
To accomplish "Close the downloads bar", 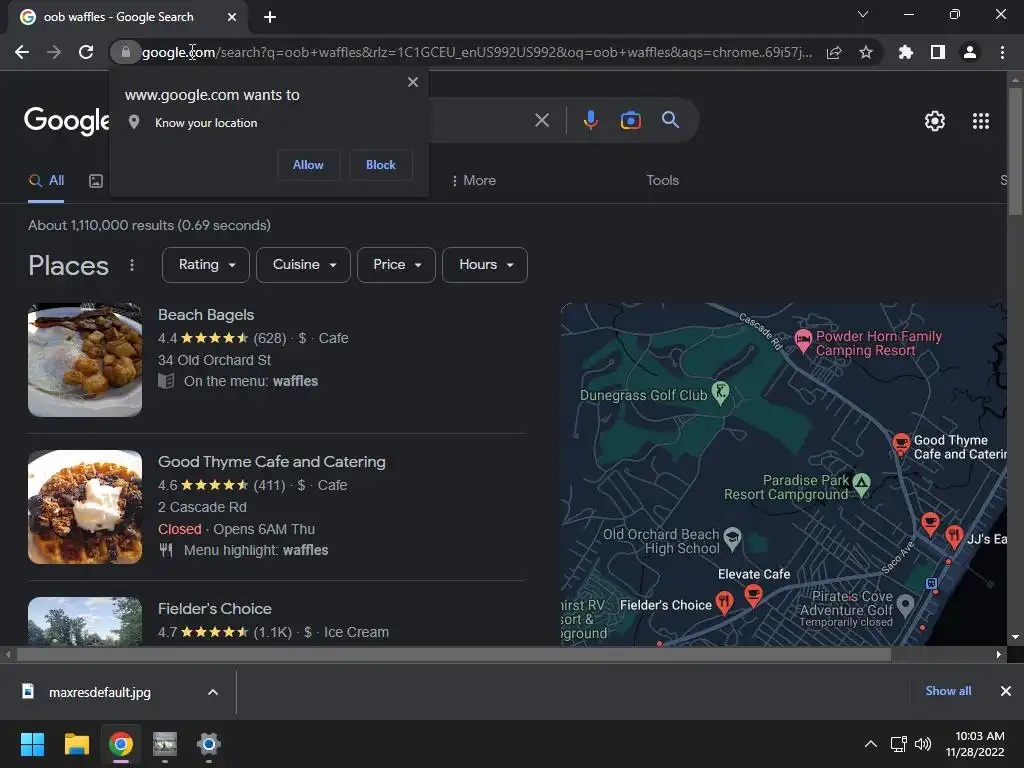I will tap(1006, 691).
